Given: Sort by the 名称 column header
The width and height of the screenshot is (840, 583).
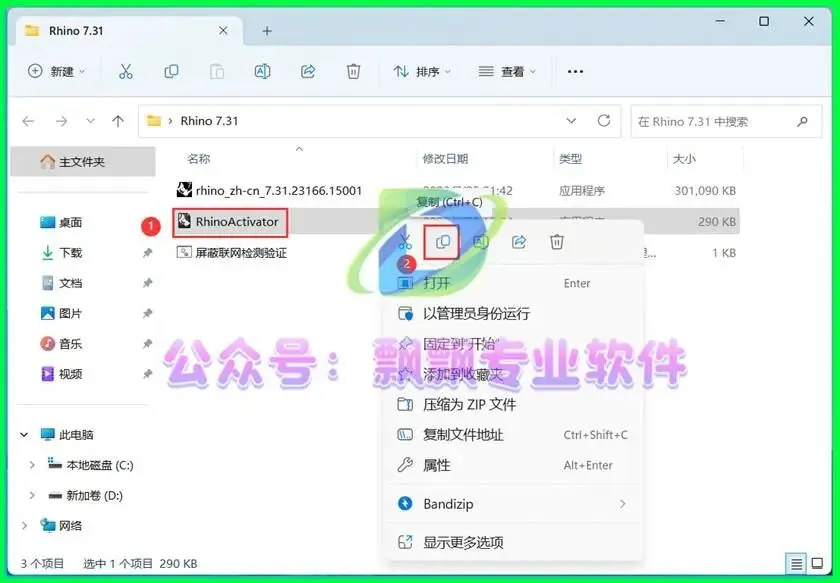Looking at the screenshot, I should [x=199, y=159].
